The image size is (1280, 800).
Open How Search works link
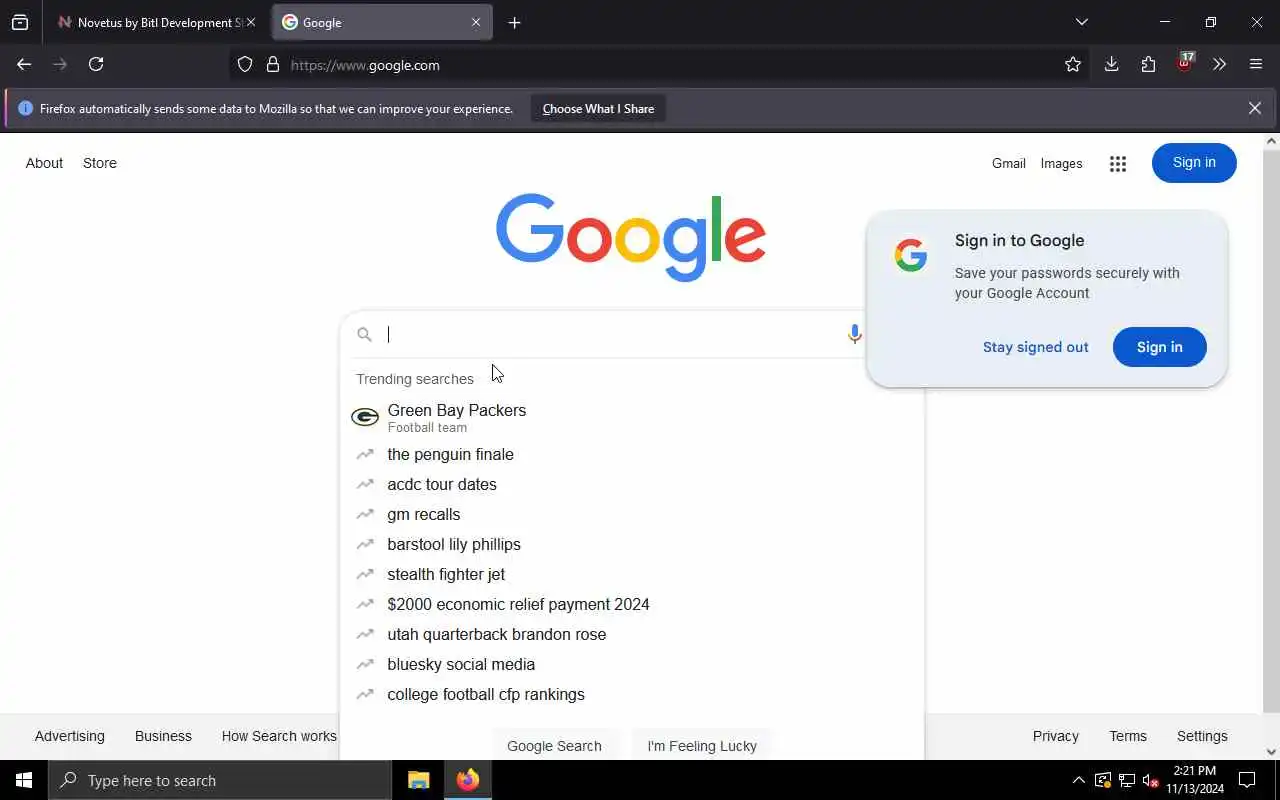coord(279,736)
